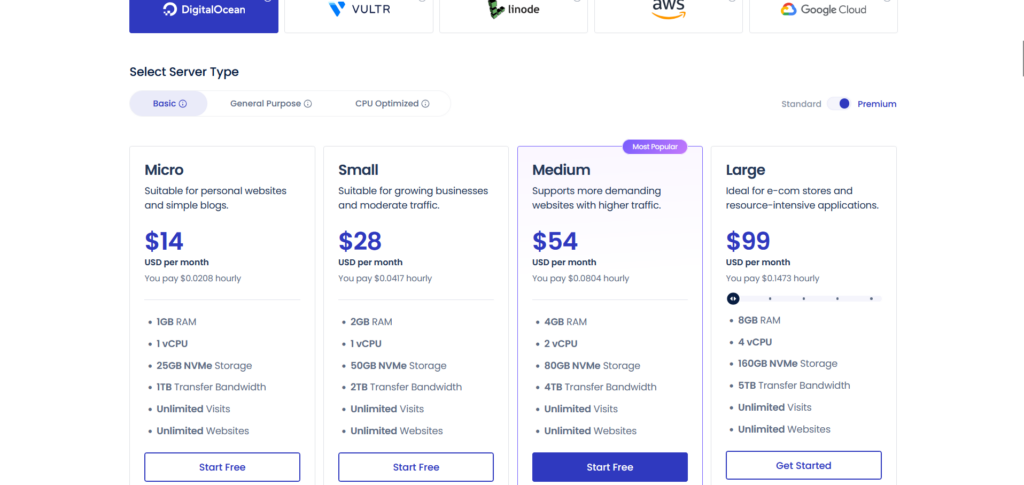1024x485 pixels.
Task: Pick the Linode provider logo
Action: pos(514,12)
